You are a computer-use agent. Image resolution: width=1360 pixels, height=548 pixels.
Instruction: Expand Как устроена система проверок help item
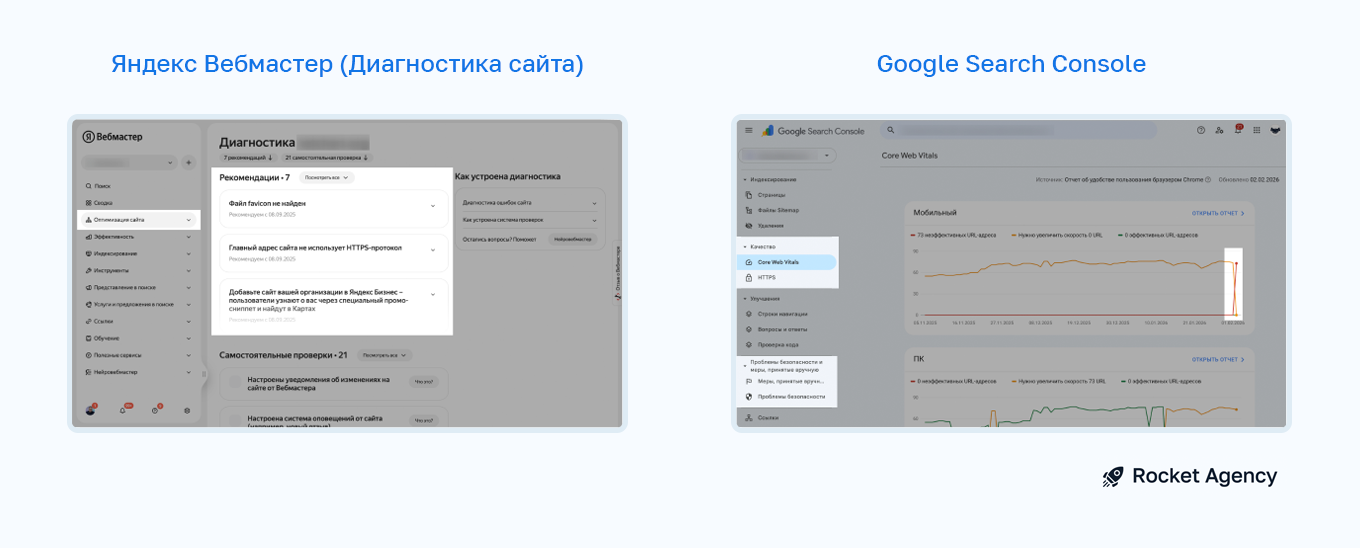529,219
